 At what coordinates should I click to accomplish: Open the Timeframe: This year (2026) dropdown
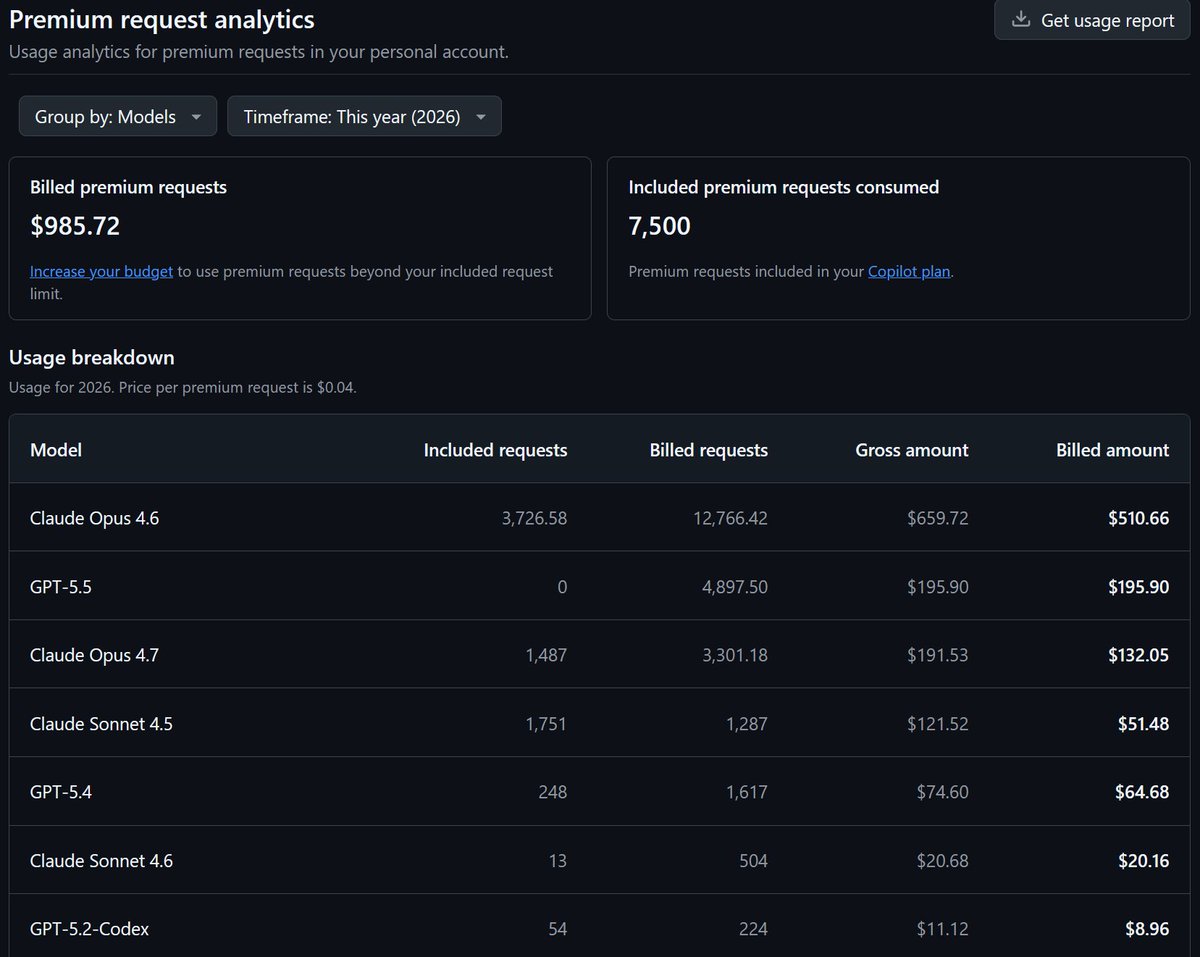[365, 117]
